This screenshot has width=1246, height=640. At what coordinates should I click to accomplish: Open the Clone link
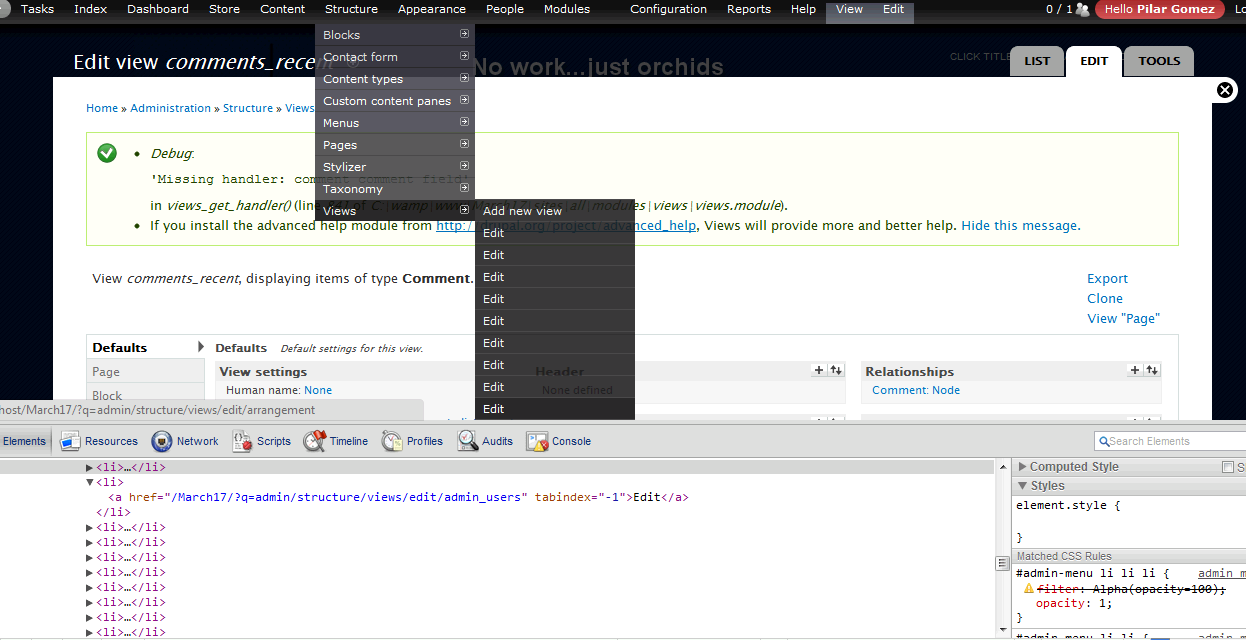[x=1105, y=298]
